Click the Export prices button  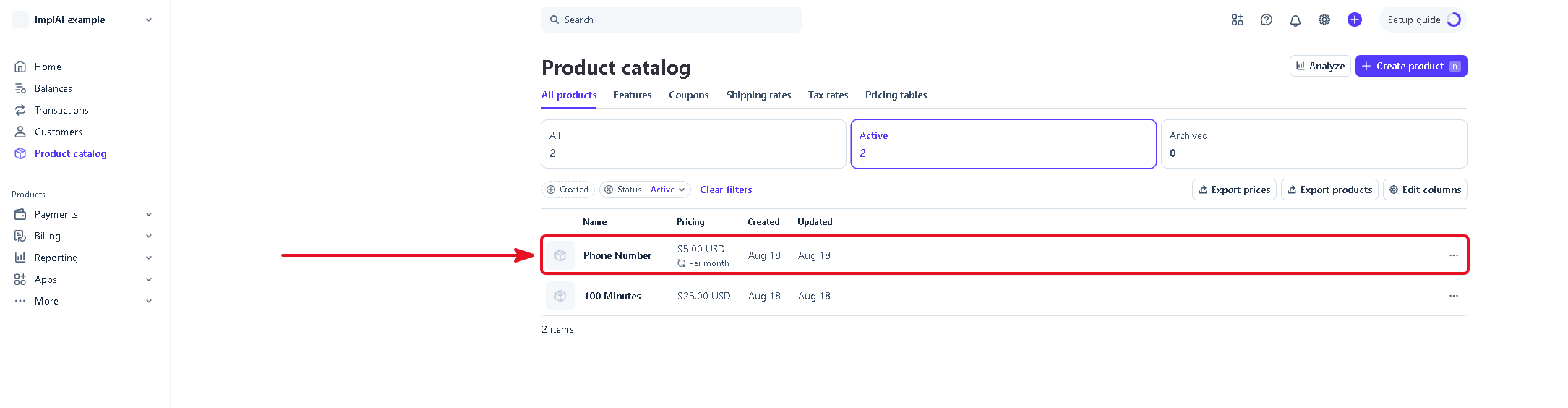point(1234,190)
